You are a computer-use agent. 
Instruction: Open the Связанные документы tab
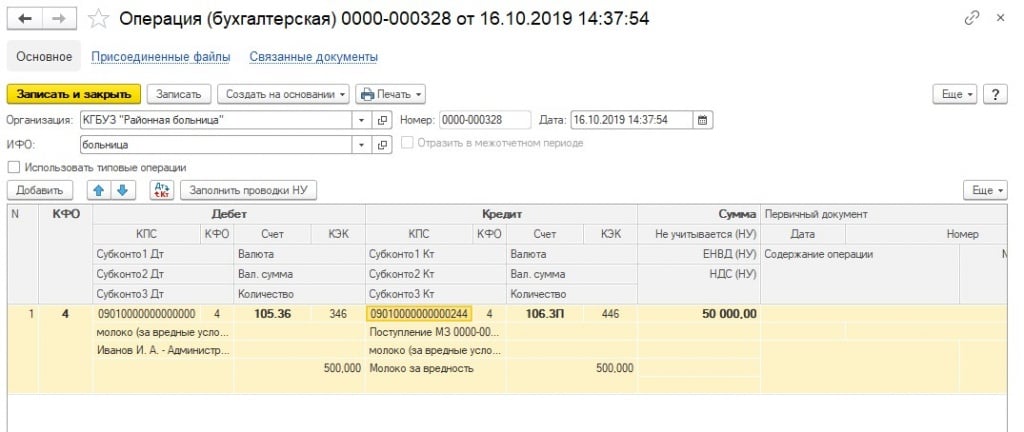pos(313,57)
